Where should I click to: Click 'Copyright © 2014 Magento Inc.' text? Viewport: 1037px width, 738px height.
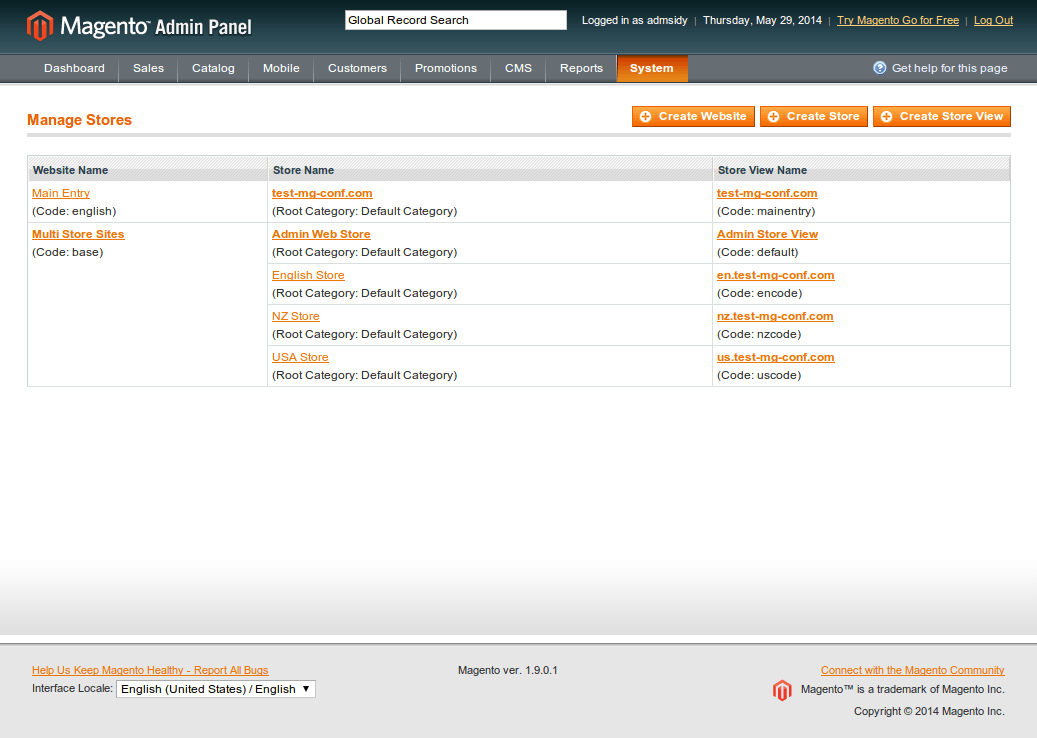click(x=929, y=711)
